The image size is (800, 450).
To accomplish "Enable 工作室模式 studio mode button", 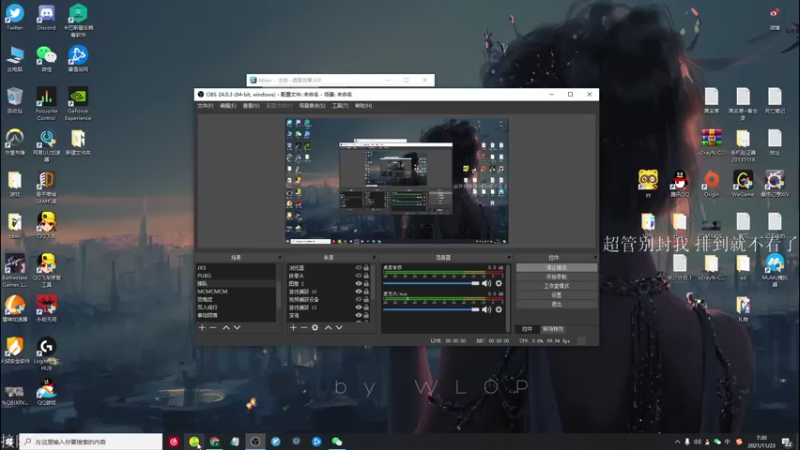I will [556, 286].
